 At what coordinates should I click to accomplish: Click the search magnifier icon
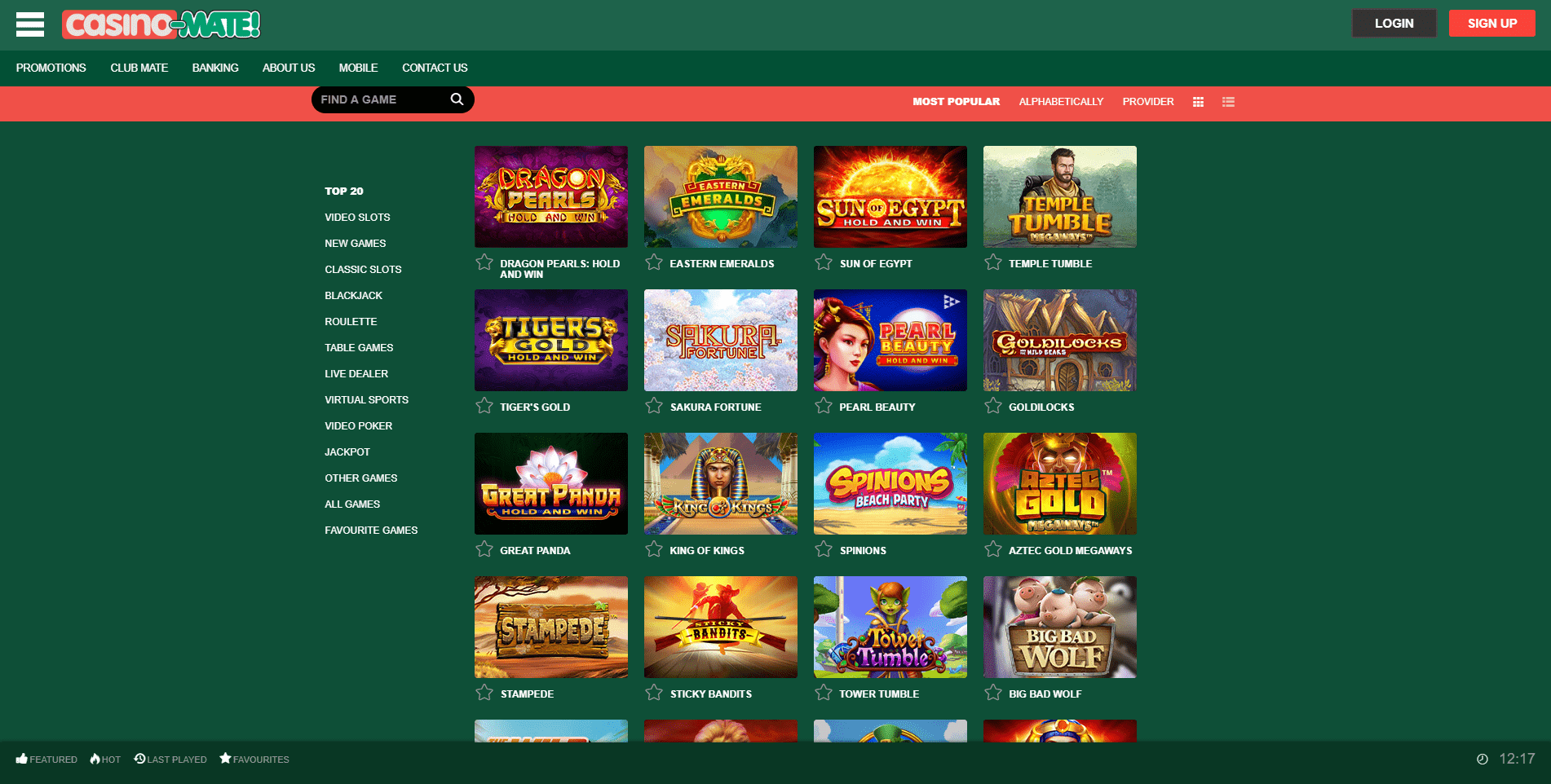(457, 99)
